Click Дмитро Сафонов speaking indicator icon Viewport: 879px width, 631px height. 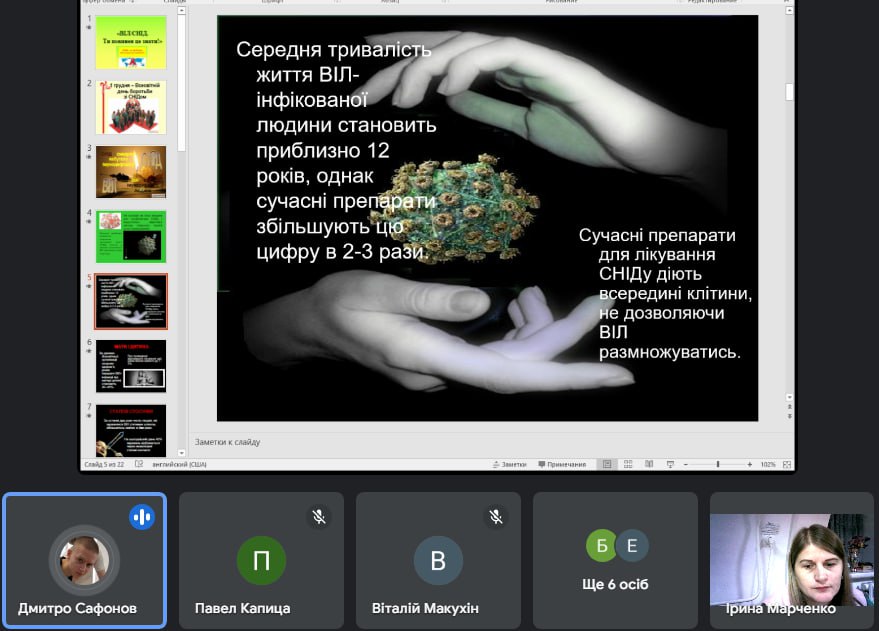tap(142, 517)
